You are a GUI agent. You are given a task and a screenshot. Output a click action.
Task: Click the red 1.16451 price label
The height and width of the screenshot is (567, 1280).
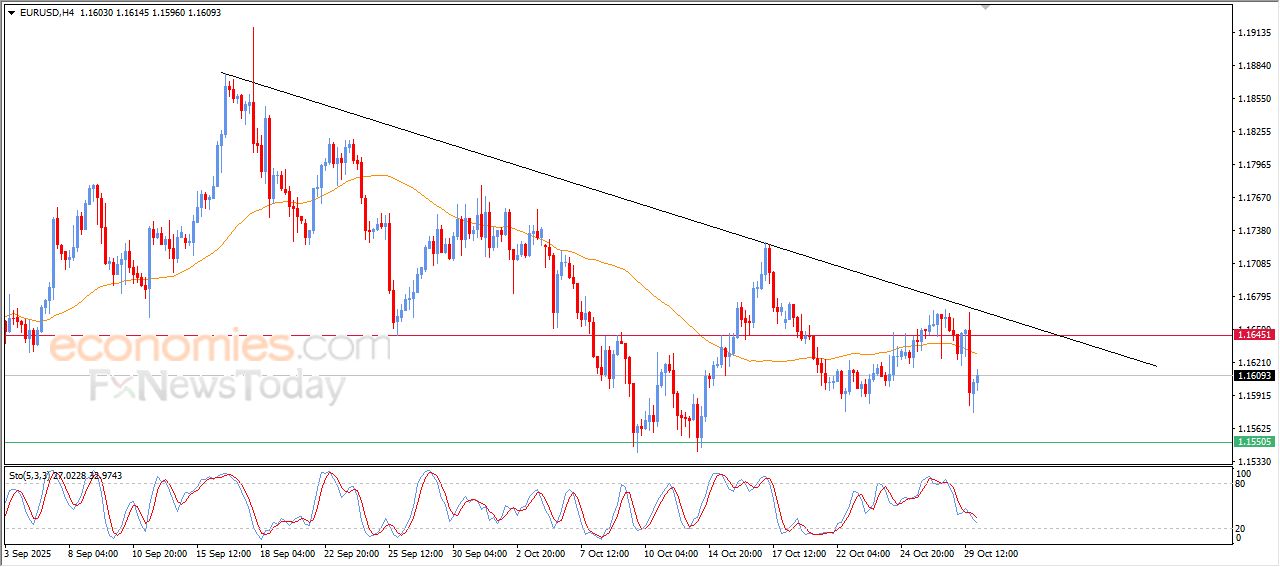pos(1254,335)
